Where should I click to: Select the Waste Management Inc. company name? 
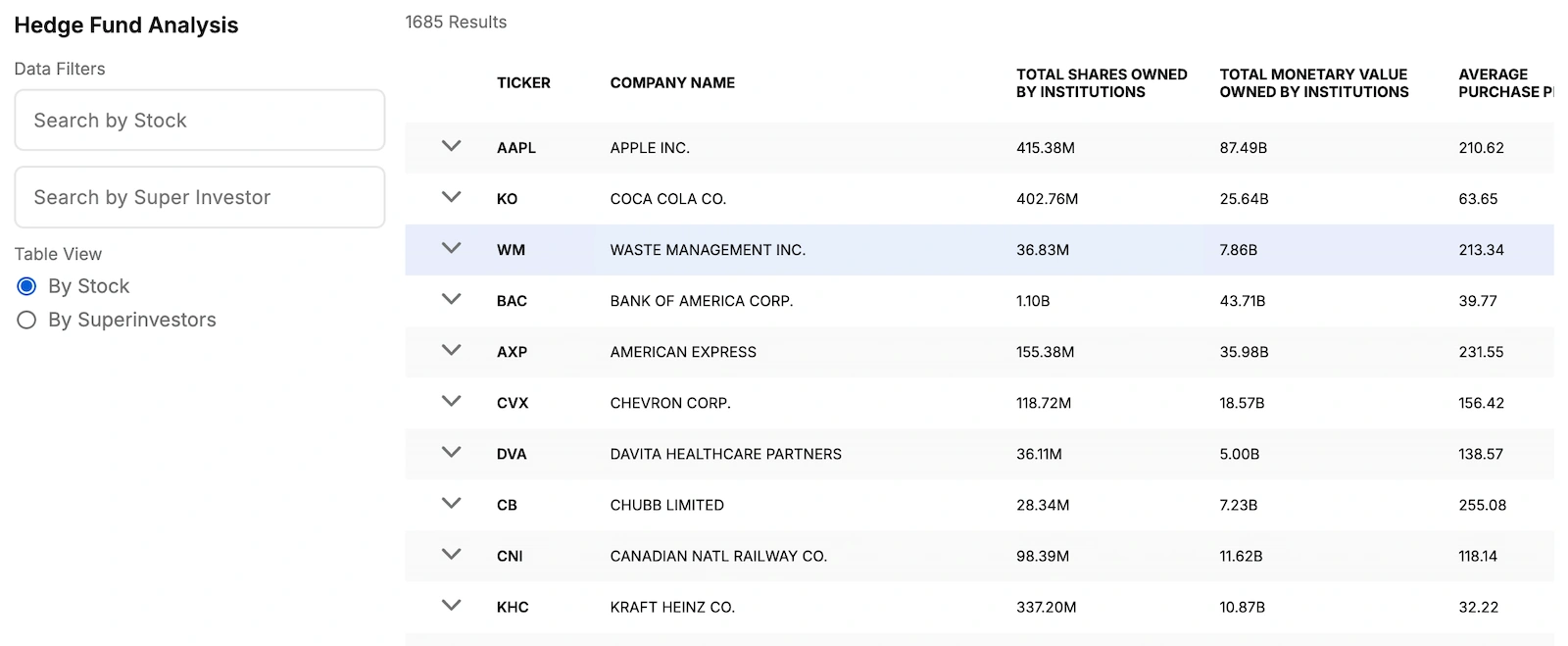coord(708,250)
